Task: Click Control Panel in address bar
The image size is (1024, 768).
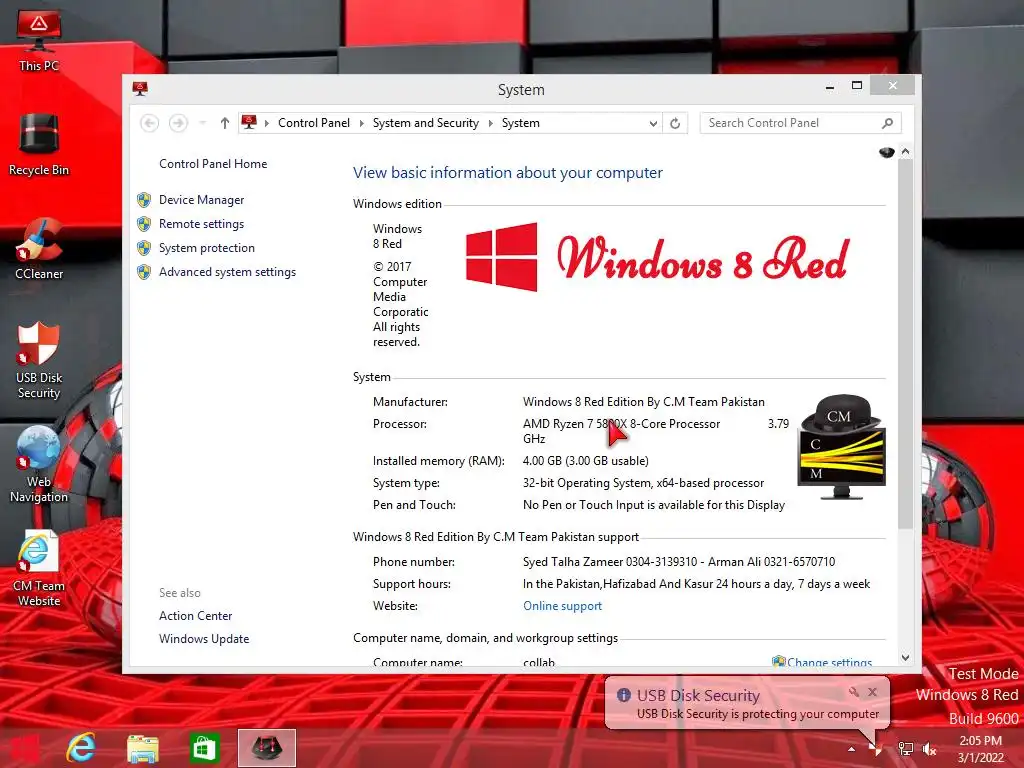Action: [x=313, y=123]
